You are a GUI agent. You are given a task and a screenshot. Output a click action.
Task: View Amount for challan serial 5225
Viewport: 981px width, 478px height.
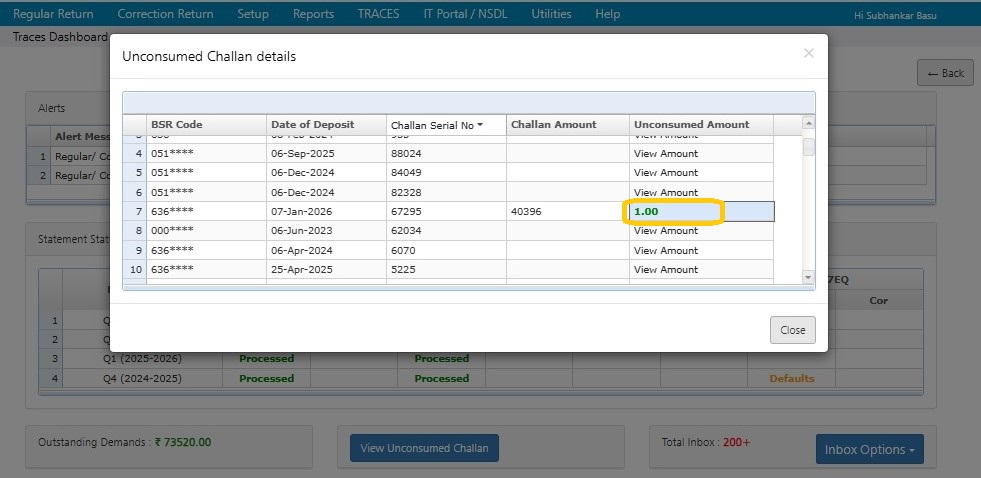point(666,270)
